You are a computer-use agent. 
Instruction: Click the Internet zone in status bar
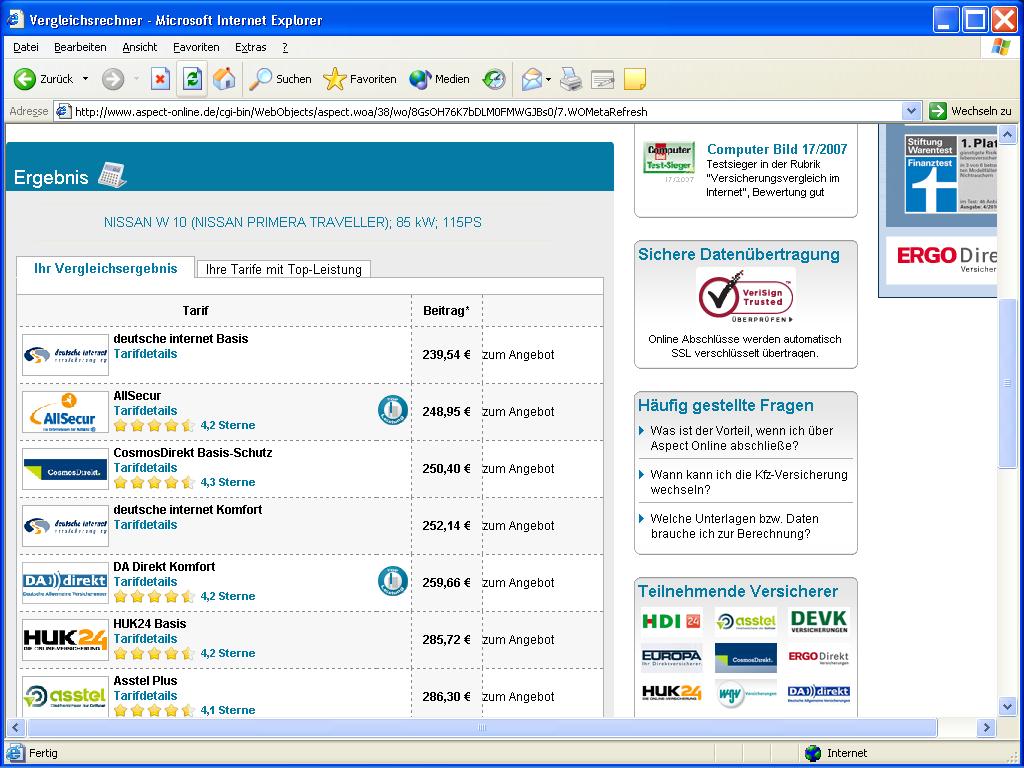pyautogui.click(x=837, y=753)
